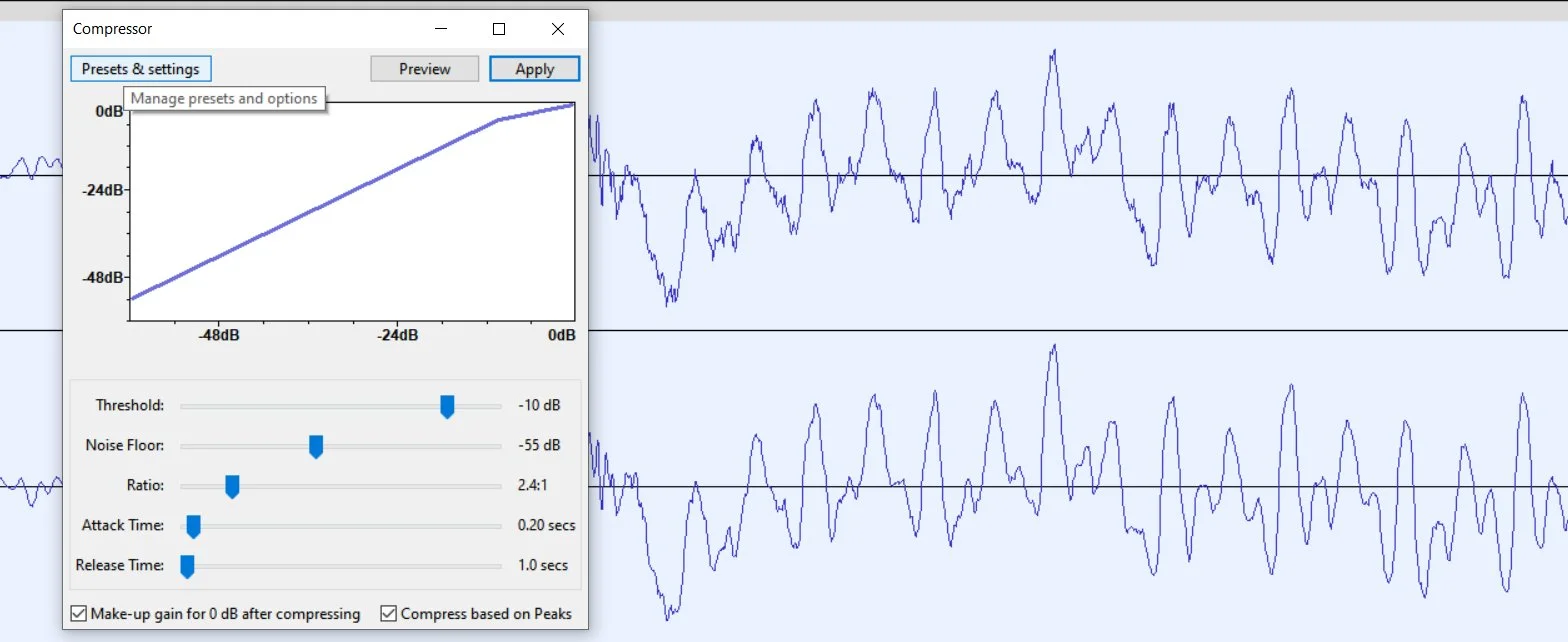
Task: Click the Threshold label
Action: point(130,406)
